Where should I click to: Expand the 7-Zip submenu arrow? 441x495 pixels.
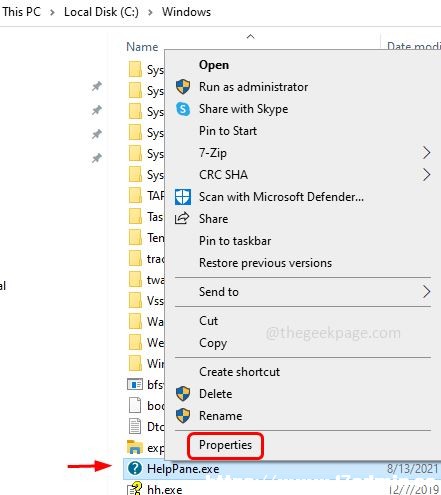(426, 153)
